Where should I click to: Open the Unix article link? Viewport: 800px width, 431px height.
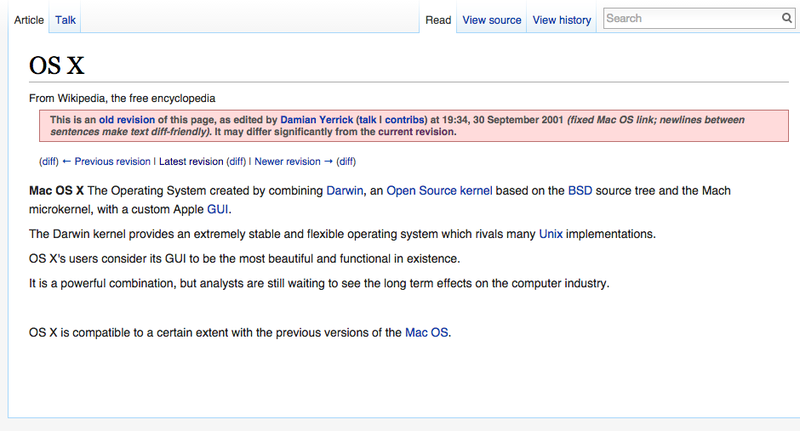[551, 234]
